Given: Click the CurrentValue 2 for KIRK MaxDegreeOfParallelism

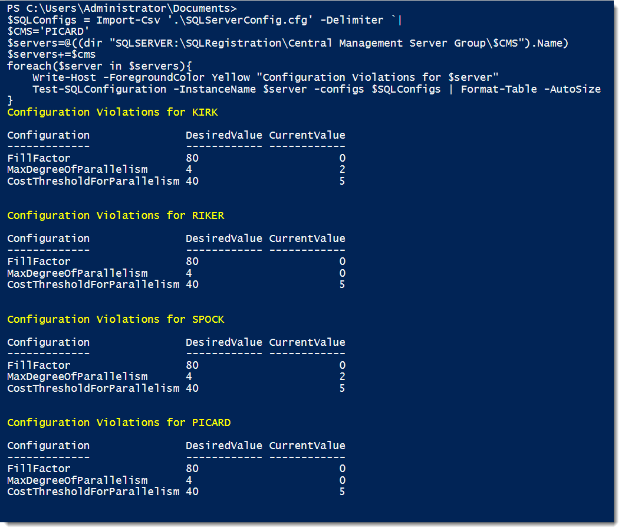Looking at the screenshot, I should [342, 169].
